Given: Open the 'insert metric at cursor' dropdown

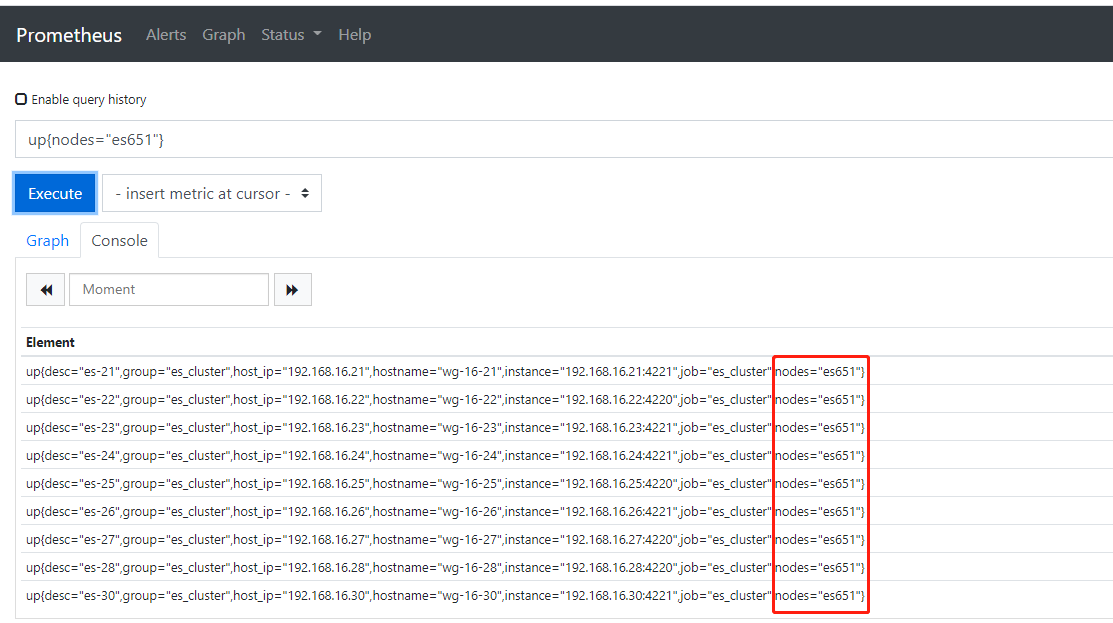Looking at the screenshot, I should (211, 192).
